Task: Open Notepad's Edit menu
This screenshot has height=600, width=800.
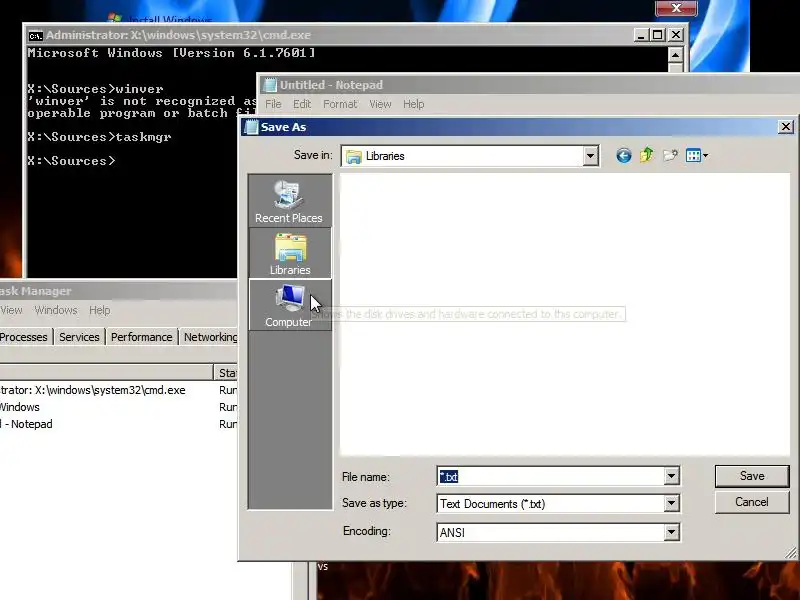Action: point(302,104)
